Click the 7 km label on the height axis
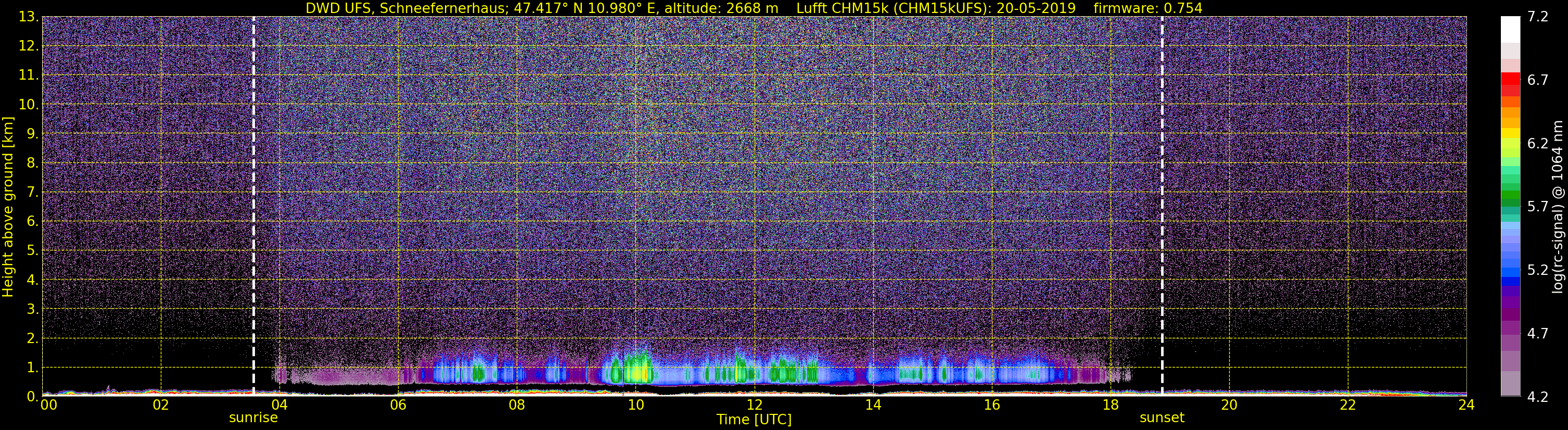The height and width of the screenshot is (430, 1568). [x=33, y=192]
